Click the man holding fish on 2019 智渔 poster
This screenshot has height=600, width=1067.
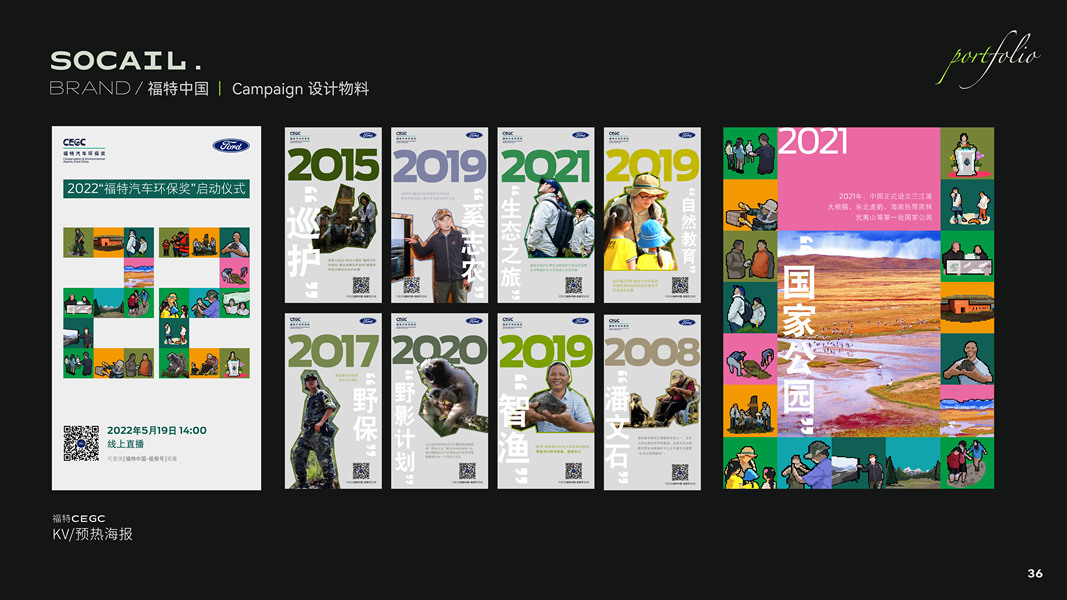[x=561, y=398]
